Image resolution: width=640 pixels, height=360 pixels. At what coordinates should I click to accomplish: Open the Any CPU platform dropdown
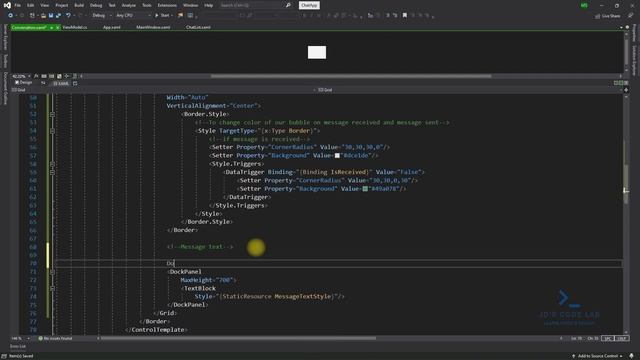(133, 16)
